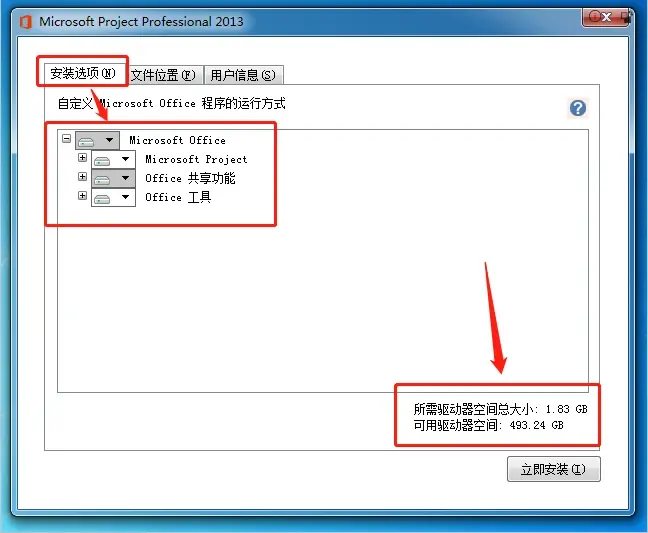
Task: Click the 立即安装(I) button
Action: pyautogui.click(x=554, y=469)
